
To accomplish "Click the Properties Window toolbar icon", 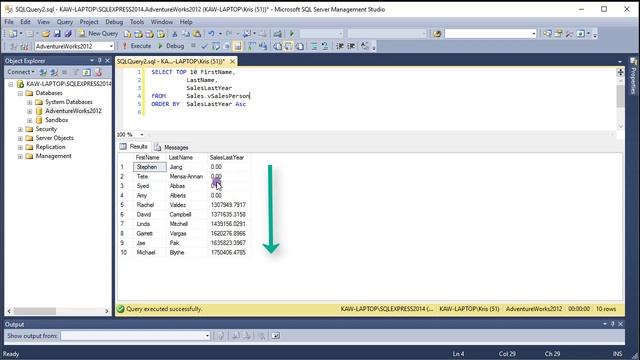I will [x=558, y=33].
